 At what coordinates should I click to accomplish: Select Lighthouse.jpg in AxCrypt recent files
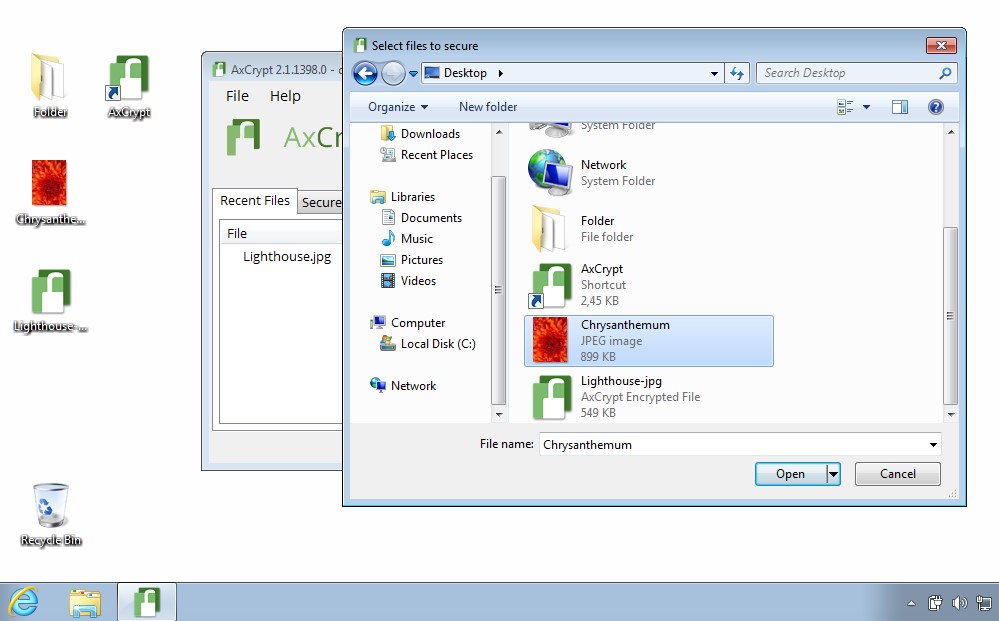[x=287, y=257]
